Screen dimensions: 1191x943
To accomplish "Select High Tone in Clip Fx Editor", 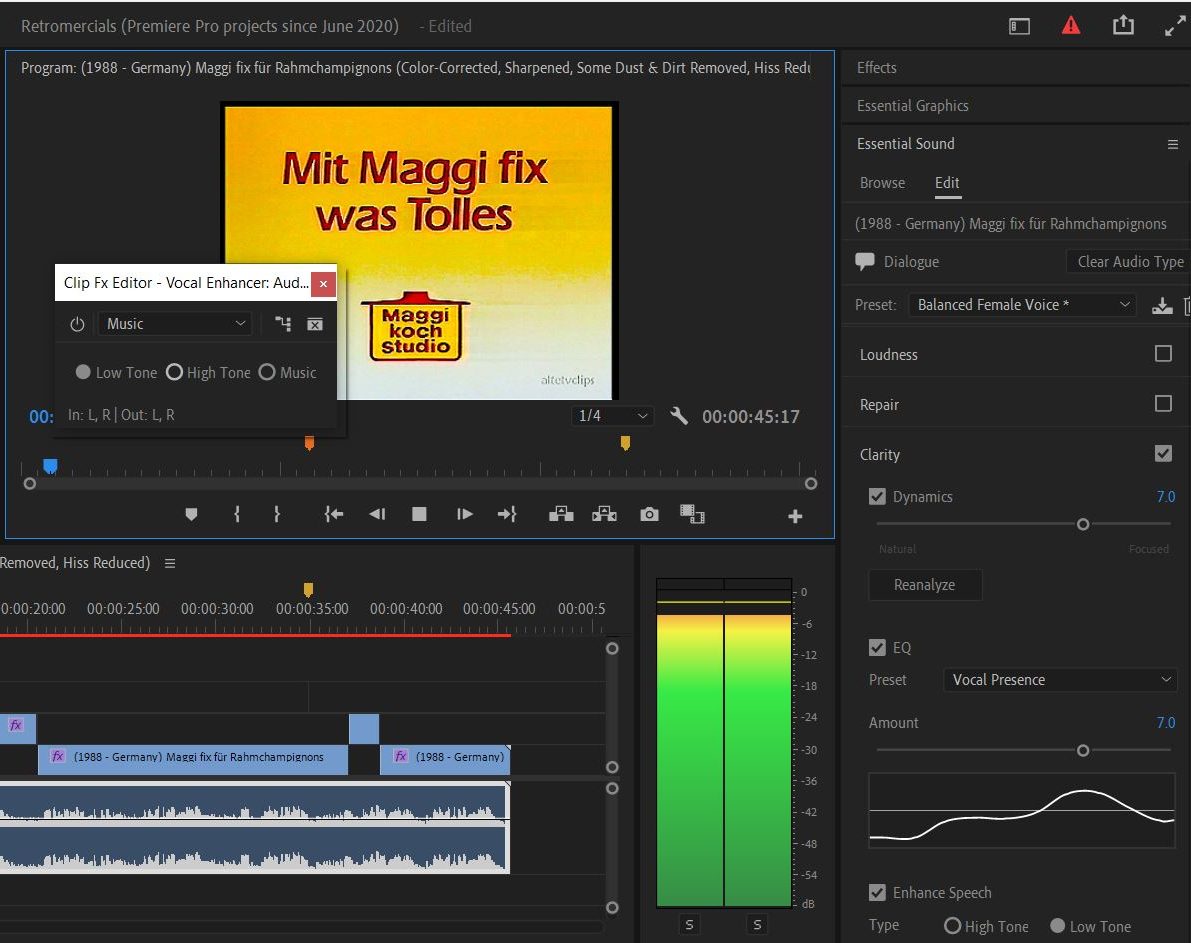I will click(175, 372).
